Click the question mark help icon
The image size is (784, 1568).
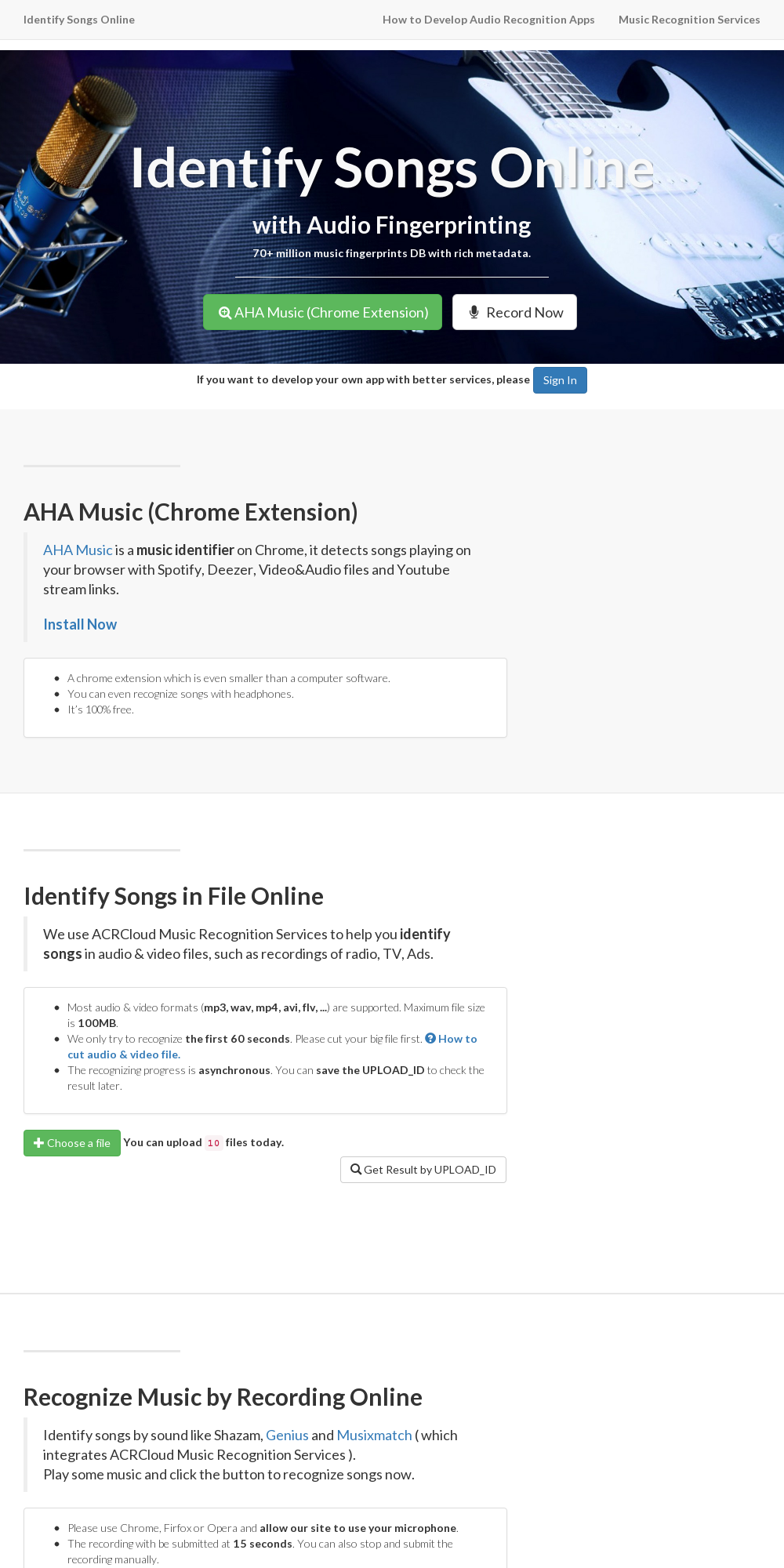coord(430,1038)
